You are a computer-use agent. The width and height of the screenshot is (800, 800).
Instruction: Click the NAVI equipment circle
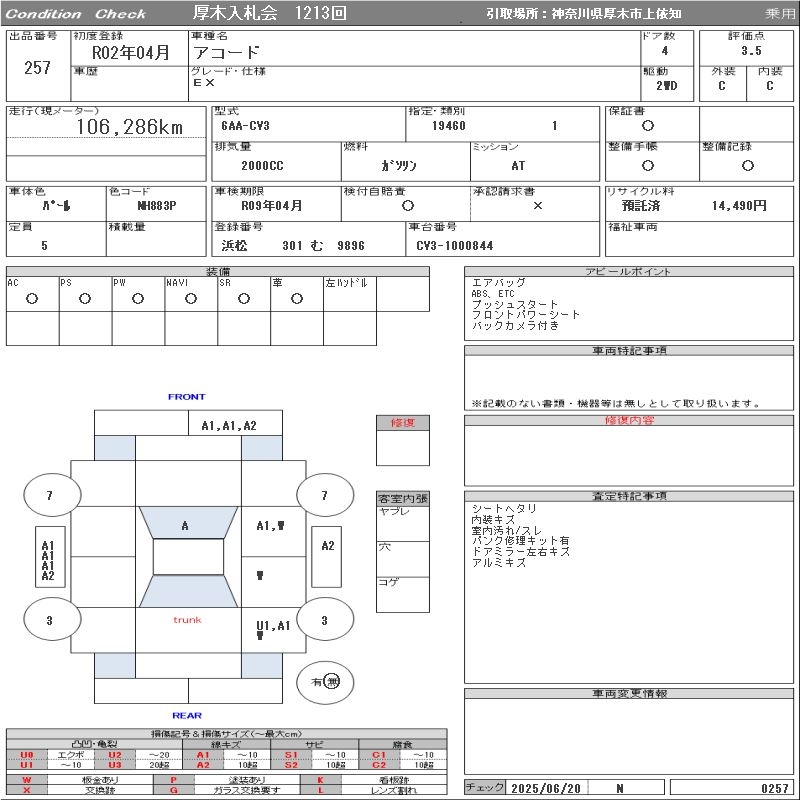[191, 298]
